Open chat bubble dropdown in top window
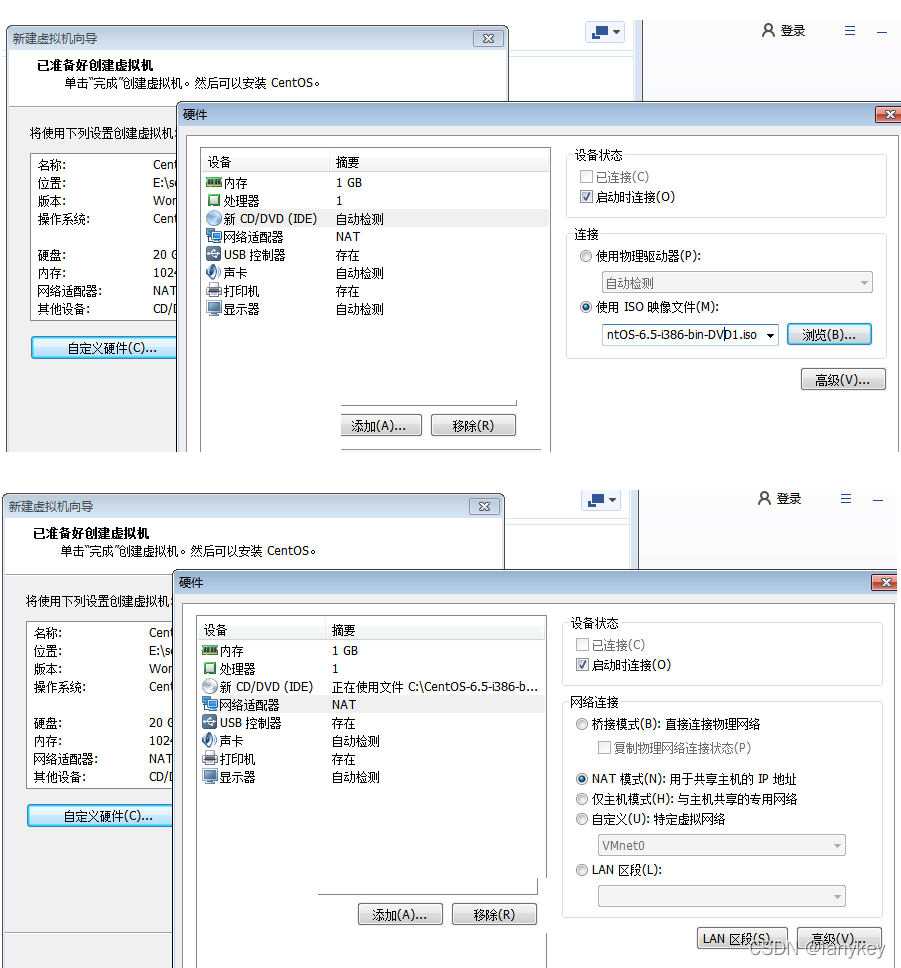The image size is (901, 968). pos(605,31)
